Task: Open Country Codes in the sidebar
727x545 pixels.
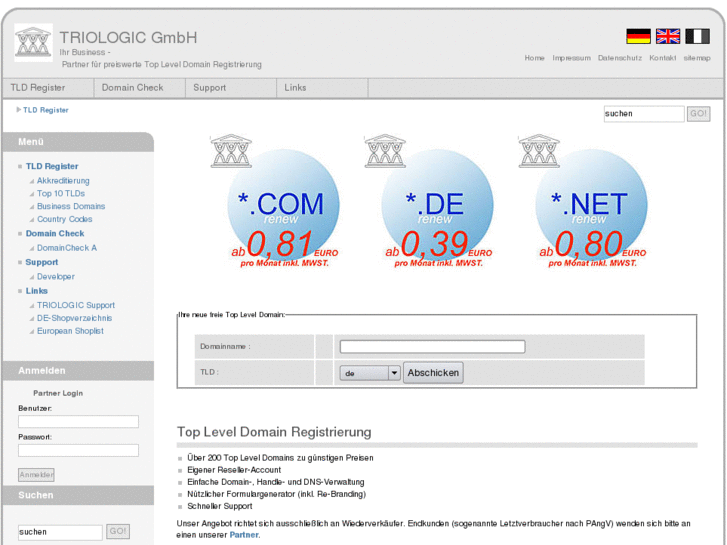Action: click(64, 219)
